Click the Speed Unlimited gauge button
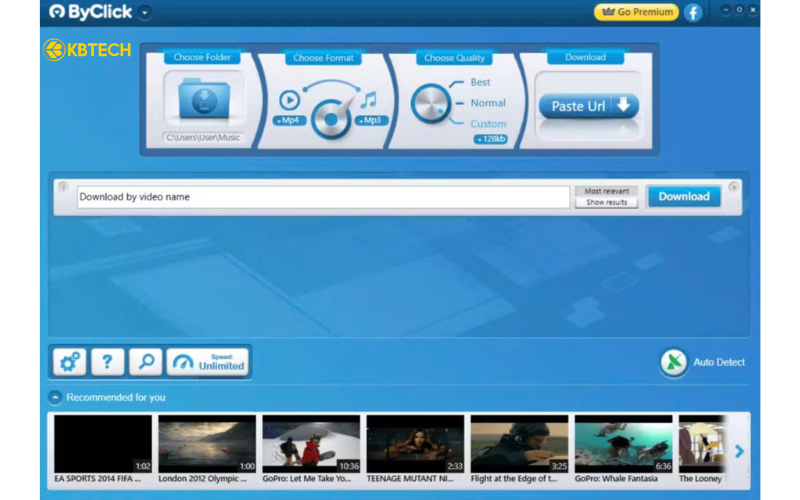This screenshot has width=800, height=500. click(208, 362)
